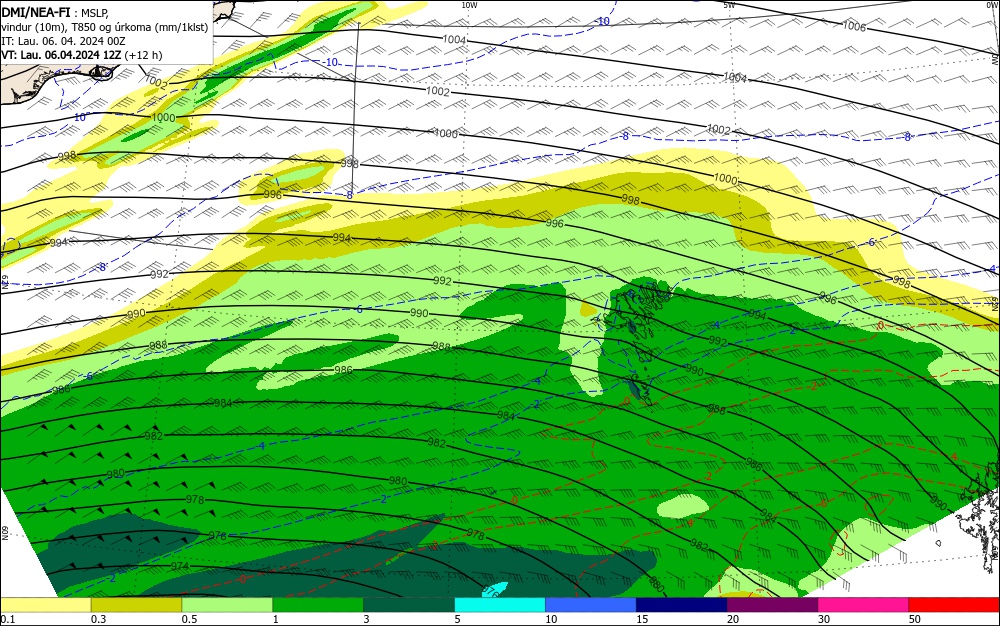Click the legend value "30"
This screenshot has width=1000, height=626.
(x=824, y=619)
